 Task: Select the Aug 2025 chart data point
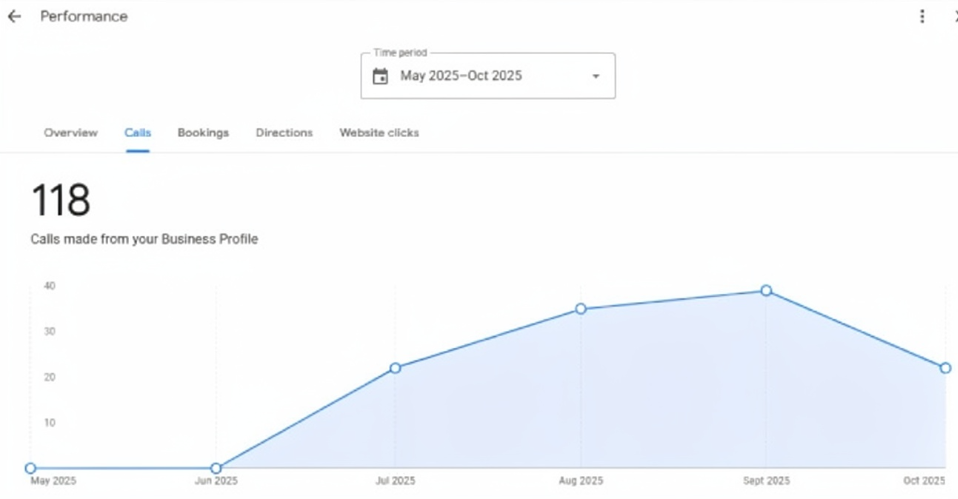(x=581, y=309)
